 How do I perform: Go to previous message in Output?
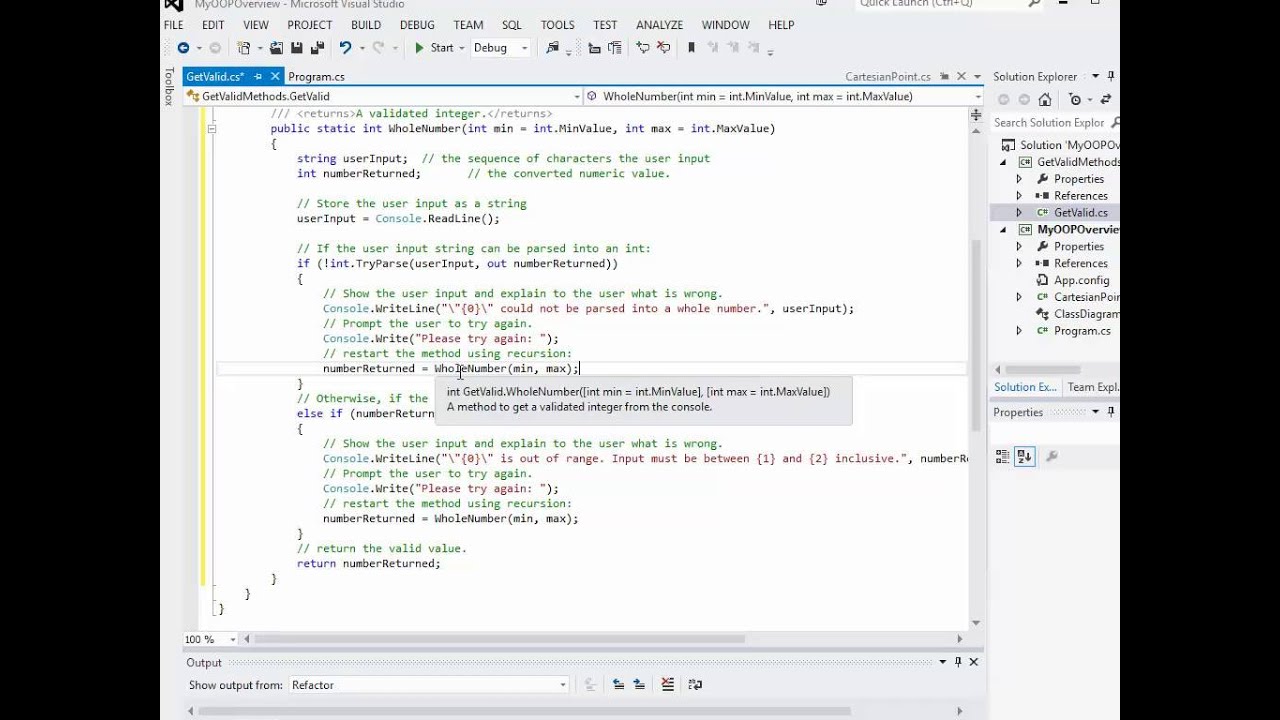click(618, 685)
